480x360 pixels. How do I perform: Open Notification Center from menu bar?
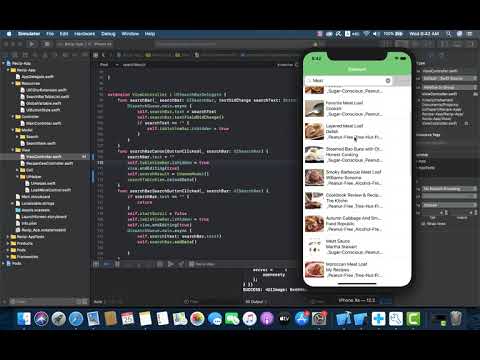[x=469, y=34]
